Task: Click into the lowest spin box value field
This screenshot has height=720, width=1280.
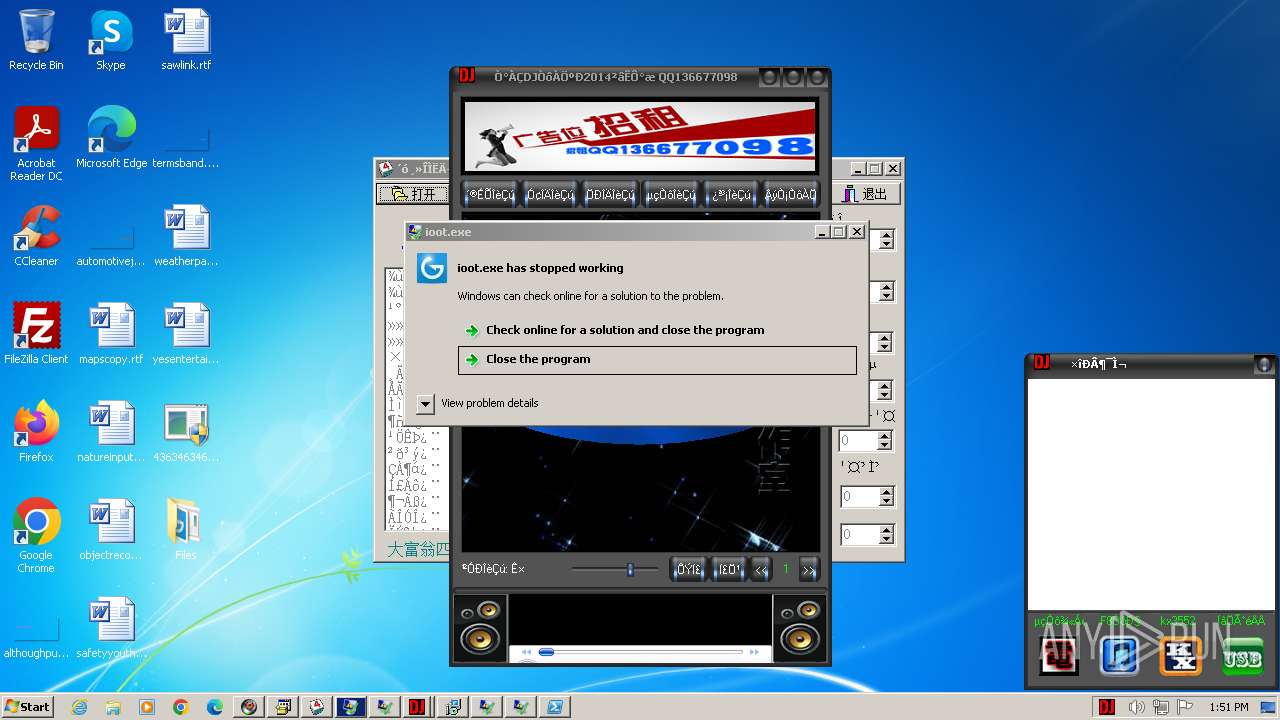Action: coord(858,535)
